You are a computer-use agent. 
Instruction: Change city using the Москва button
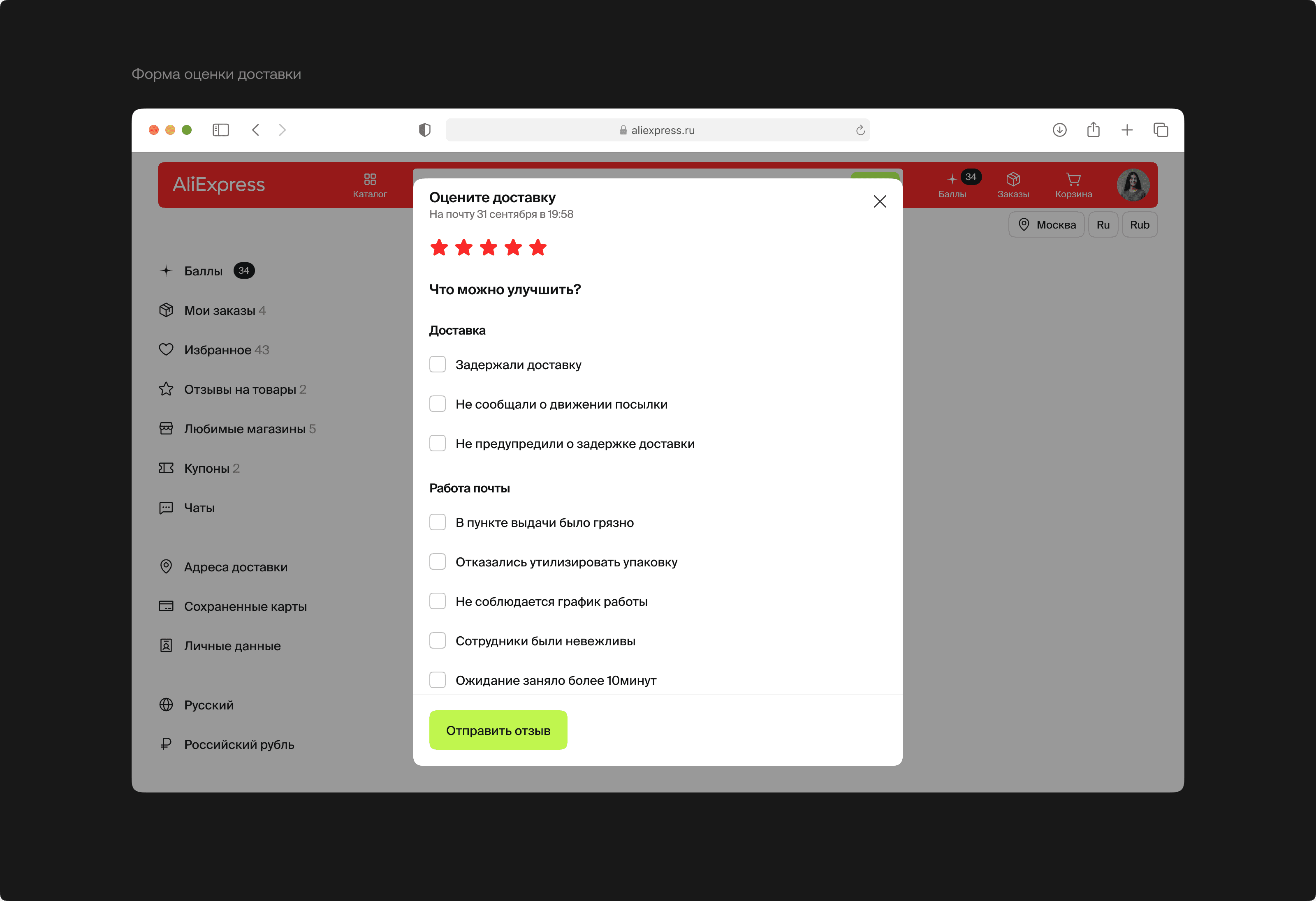click(1047, 225)
